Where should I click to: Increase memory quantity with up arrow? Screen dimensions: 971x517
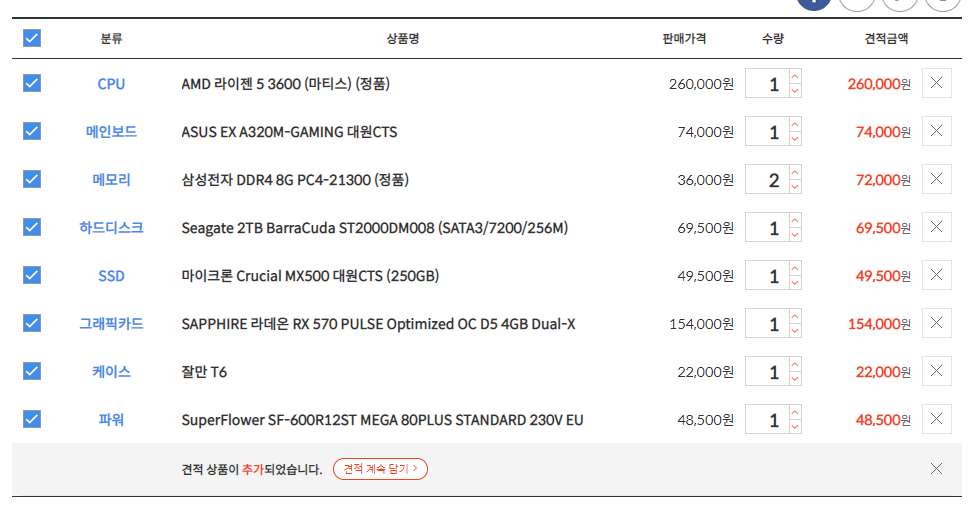pos(795,172)
